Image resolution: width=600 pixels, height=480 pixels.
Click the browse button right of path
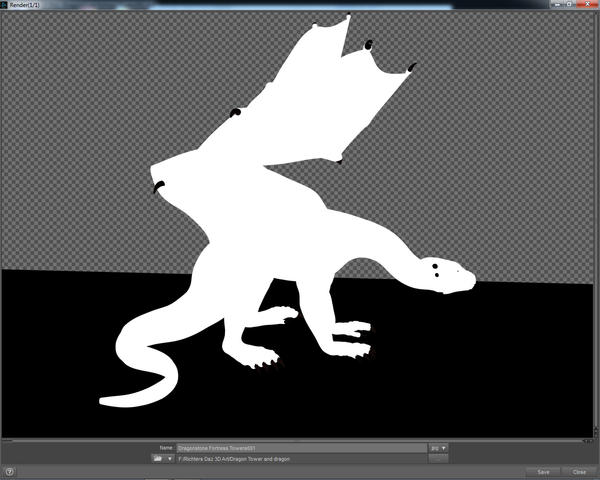pos(438,459)
